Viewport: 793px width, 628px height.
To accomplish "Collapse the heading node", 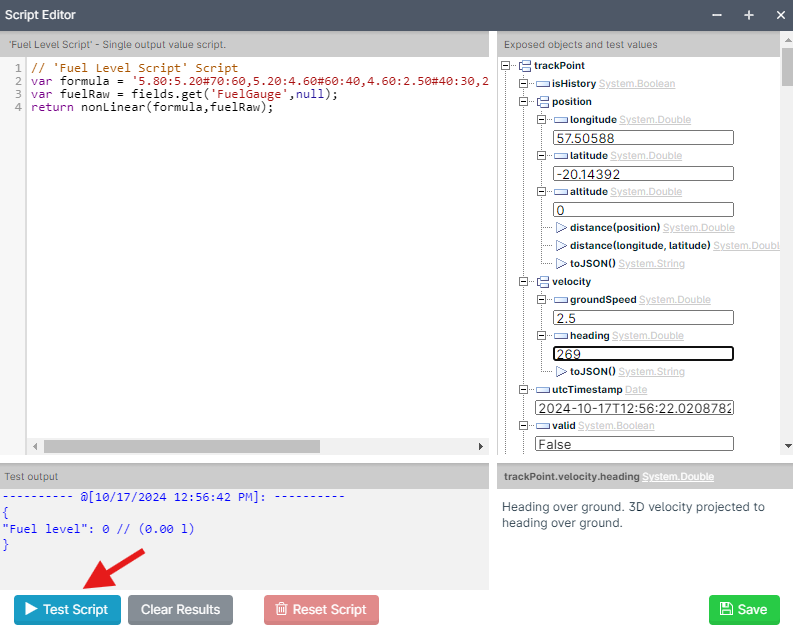I will point(541,336).
